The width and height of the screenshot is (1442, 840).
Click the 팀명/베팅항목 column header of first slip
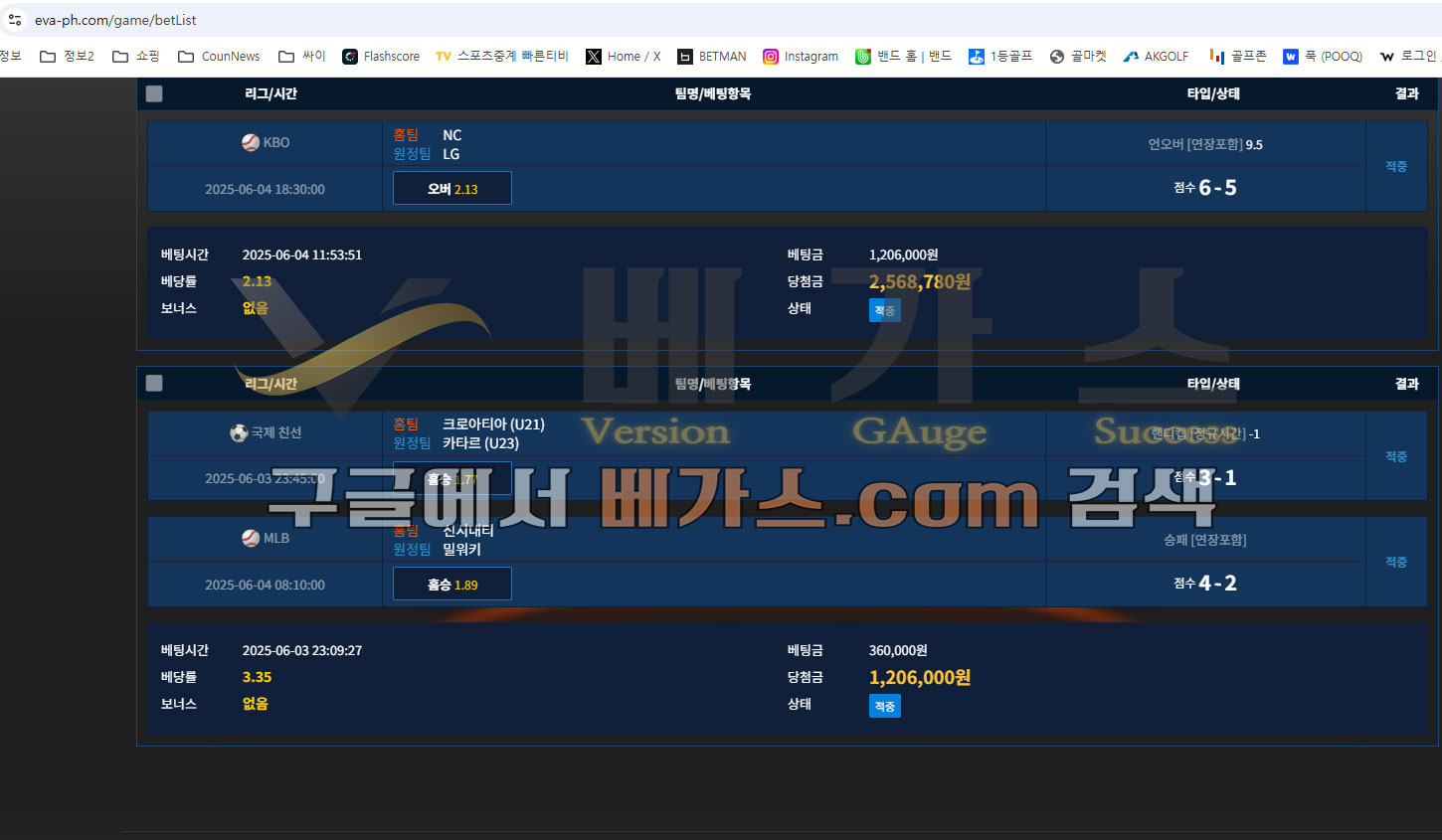coord(713,93)
